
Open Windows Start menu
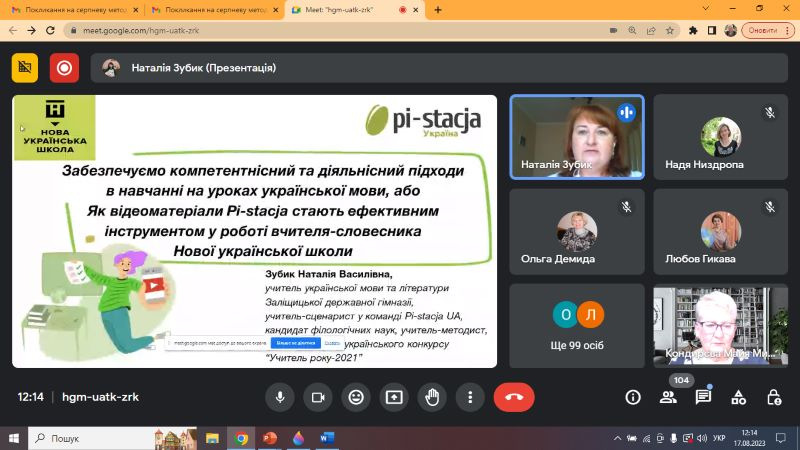[x=14, y=438]
